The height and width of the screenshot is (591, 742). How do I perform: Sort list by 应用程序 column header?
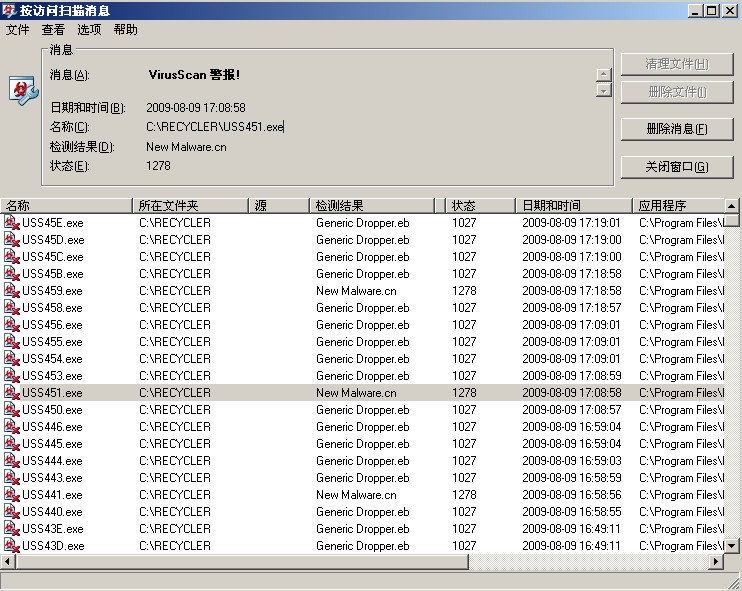point(678,205)
